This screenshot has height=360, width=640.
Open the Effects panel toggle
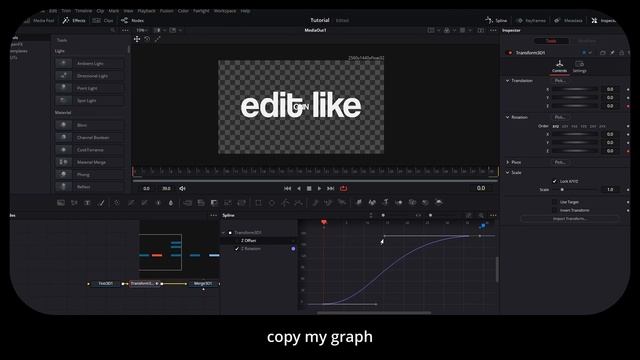click(74, 20)
